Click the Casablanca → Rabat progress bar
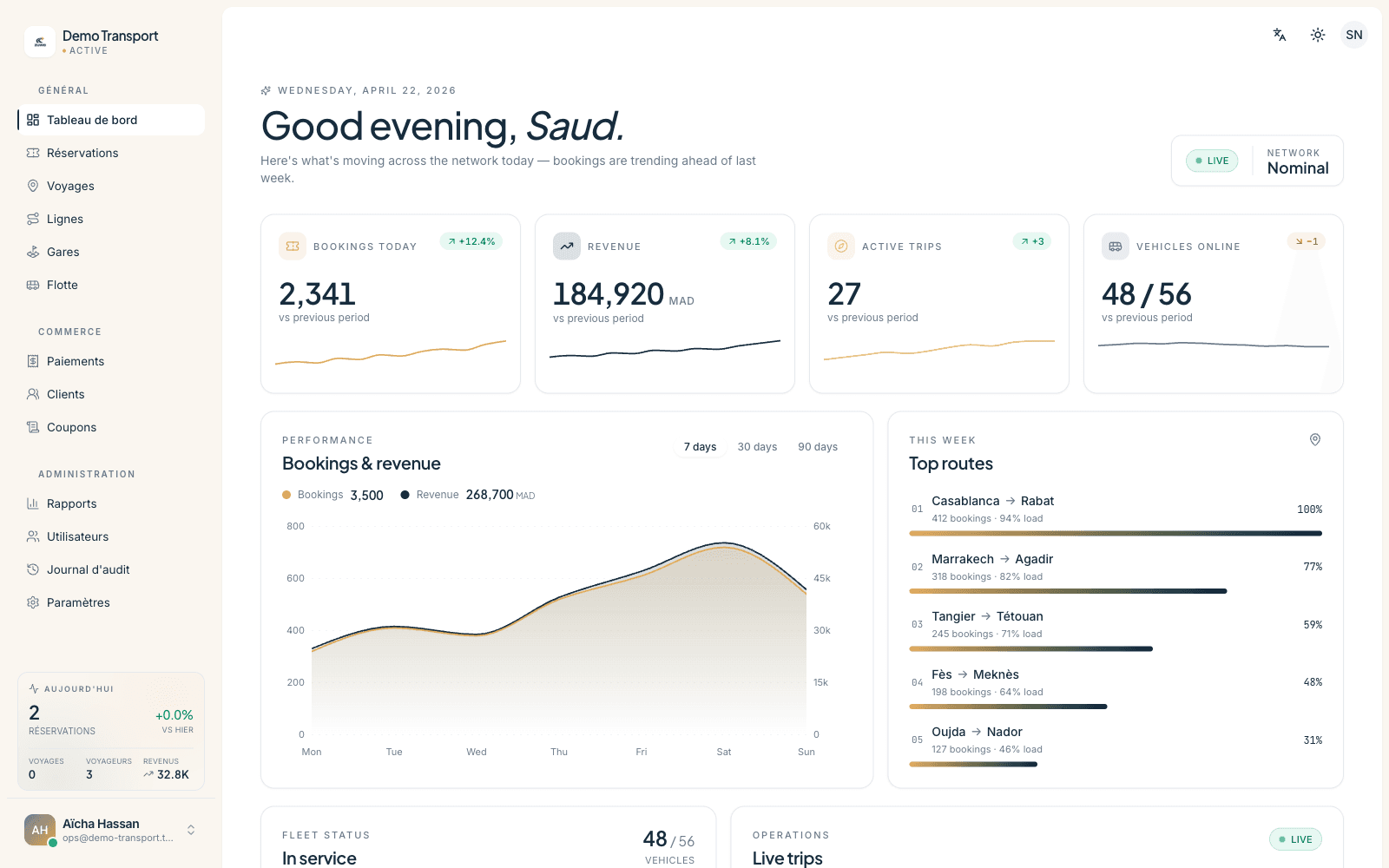 [1116, 533]
